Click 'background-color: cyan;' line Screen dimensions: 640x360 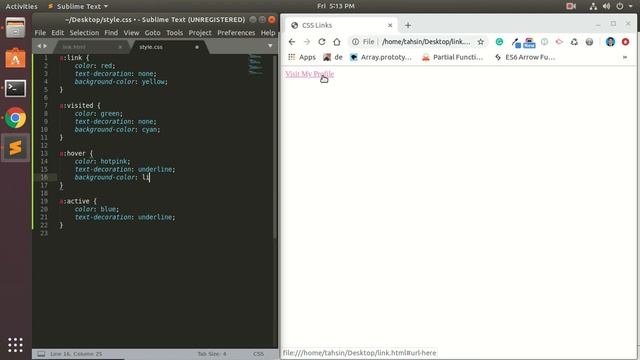pyautogui.click(x=117, y=129)
